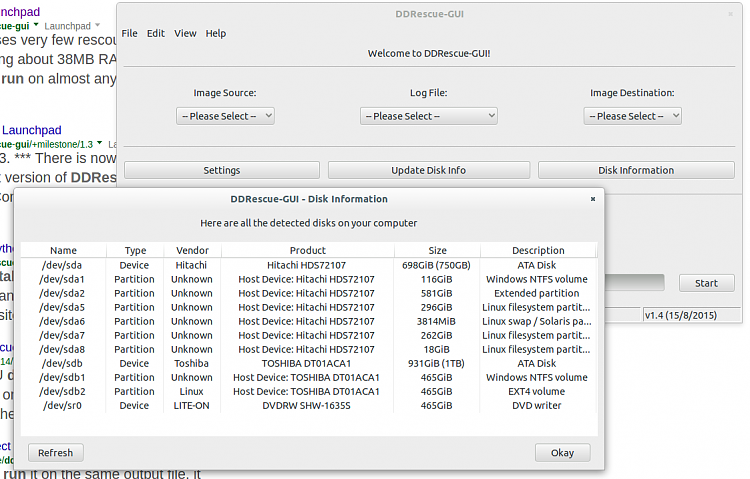This screenshot has height=479, width=750.
Task: Click the Settings button
Action: (221, 170)
